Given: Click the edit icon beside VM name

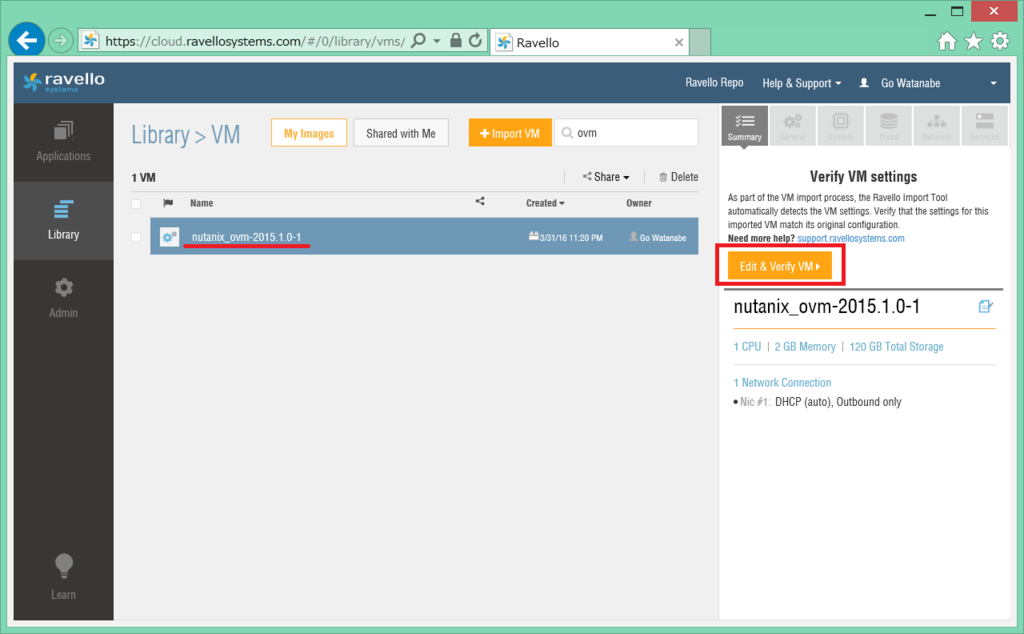Looking at the screenshot, I should click(985, 306).
